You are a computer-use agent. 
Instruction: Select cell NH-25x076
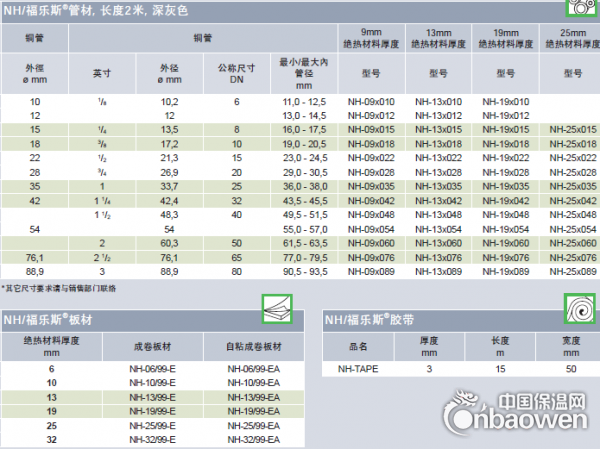coord(573,258)
